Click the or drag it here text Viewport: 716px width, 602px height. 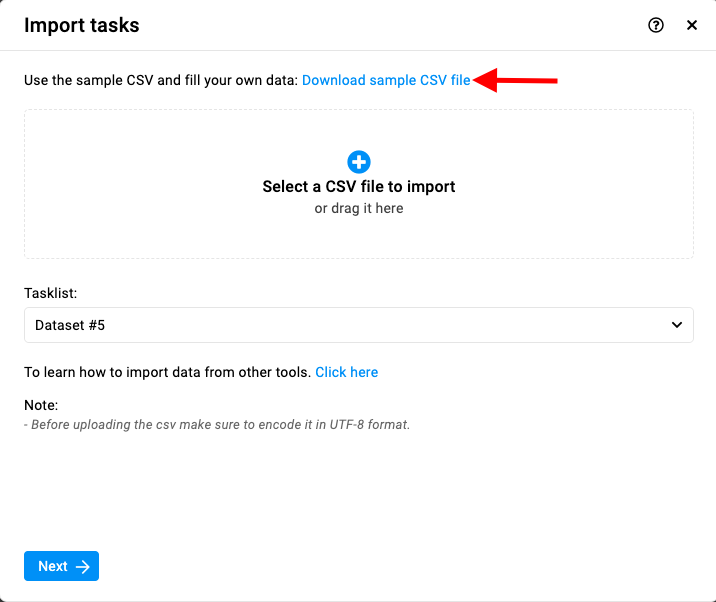tap(358, 208)
